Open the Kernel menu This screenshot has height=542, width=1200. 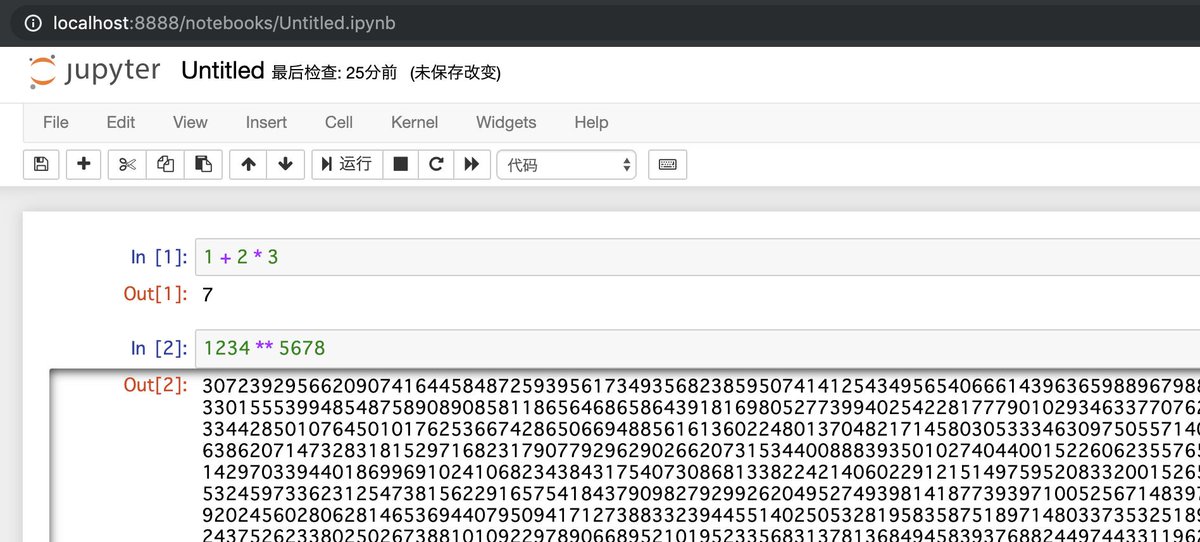415,122
